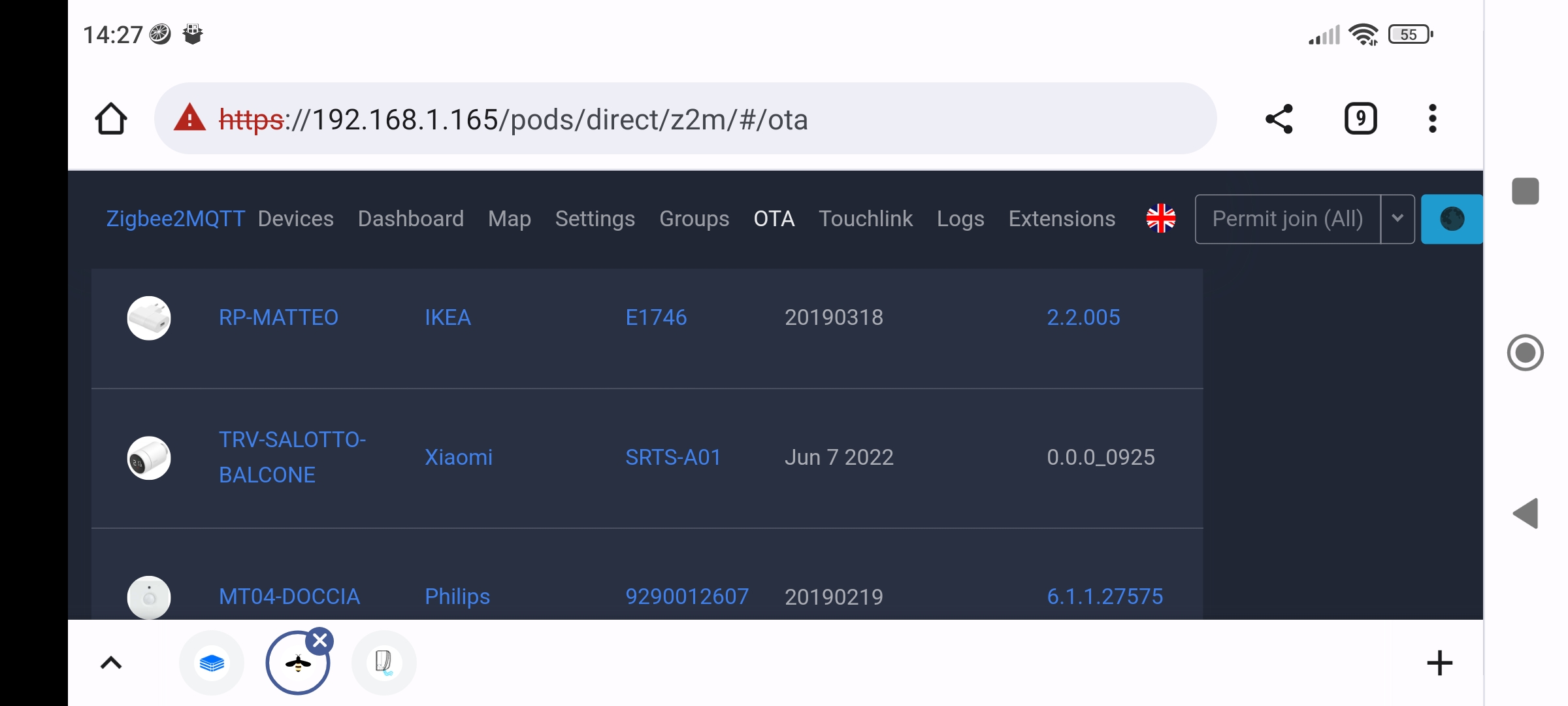The image size is (1568, 706).
Task: Open the browser three-dot overflow menu
Action: point(1432,119)
